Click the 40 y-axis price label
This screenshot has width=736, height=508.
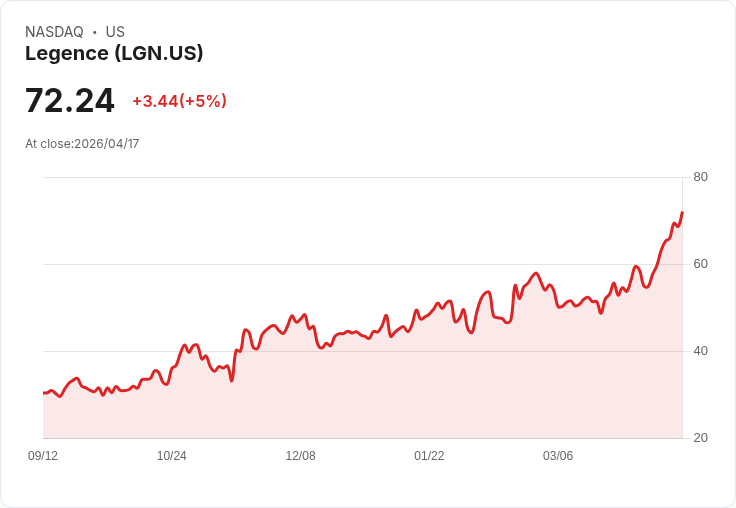700,351
